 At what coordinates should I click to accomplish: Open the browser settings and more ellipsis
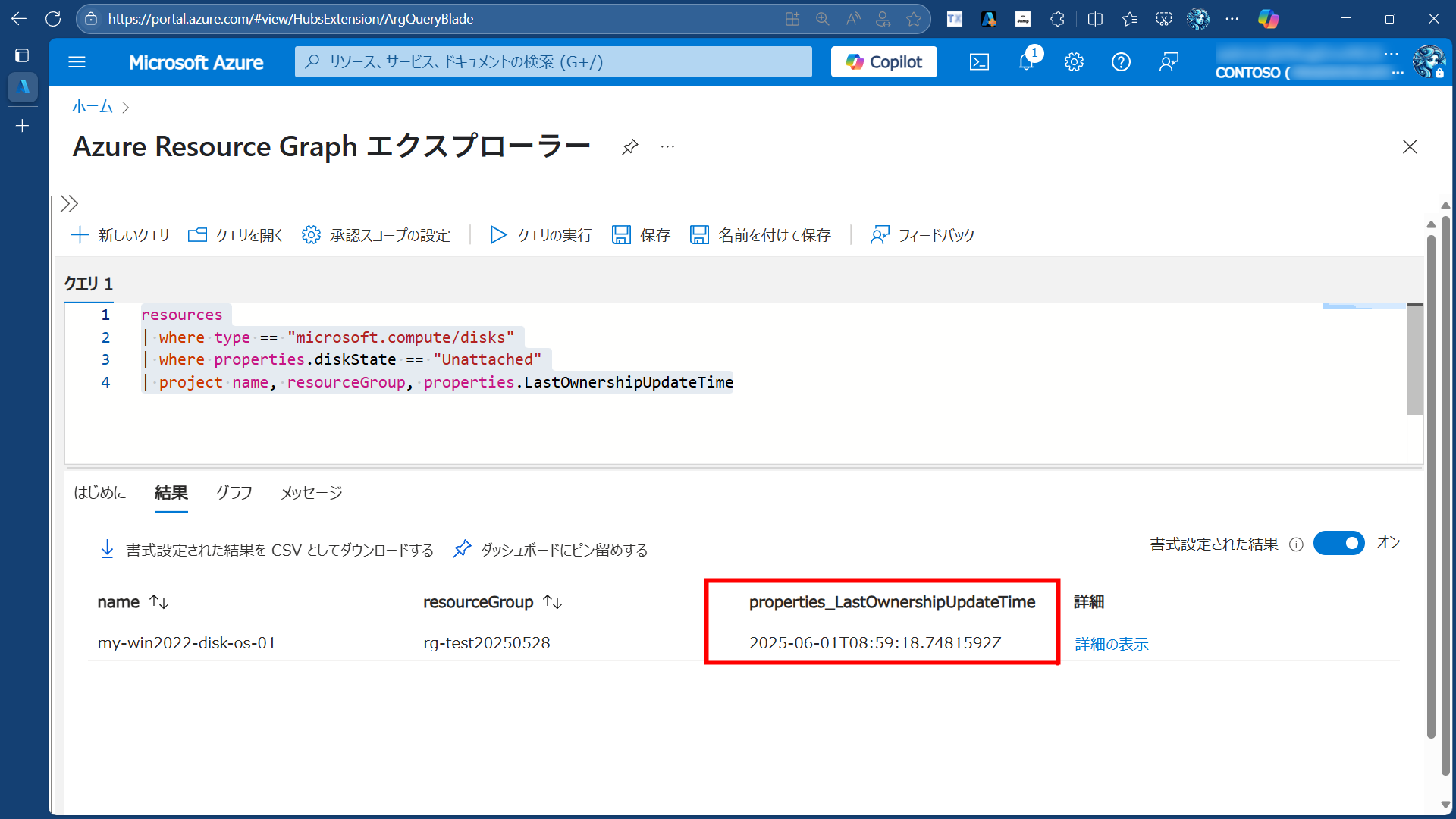1232,19
